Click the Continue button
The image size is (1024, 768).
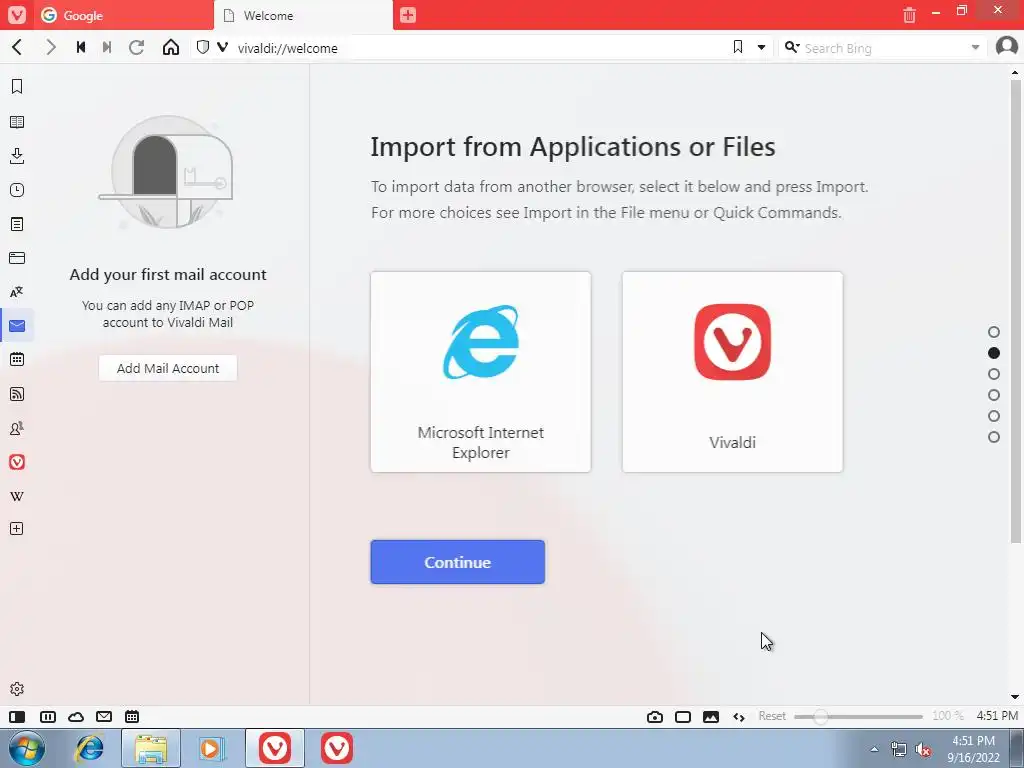pos(458,562)
